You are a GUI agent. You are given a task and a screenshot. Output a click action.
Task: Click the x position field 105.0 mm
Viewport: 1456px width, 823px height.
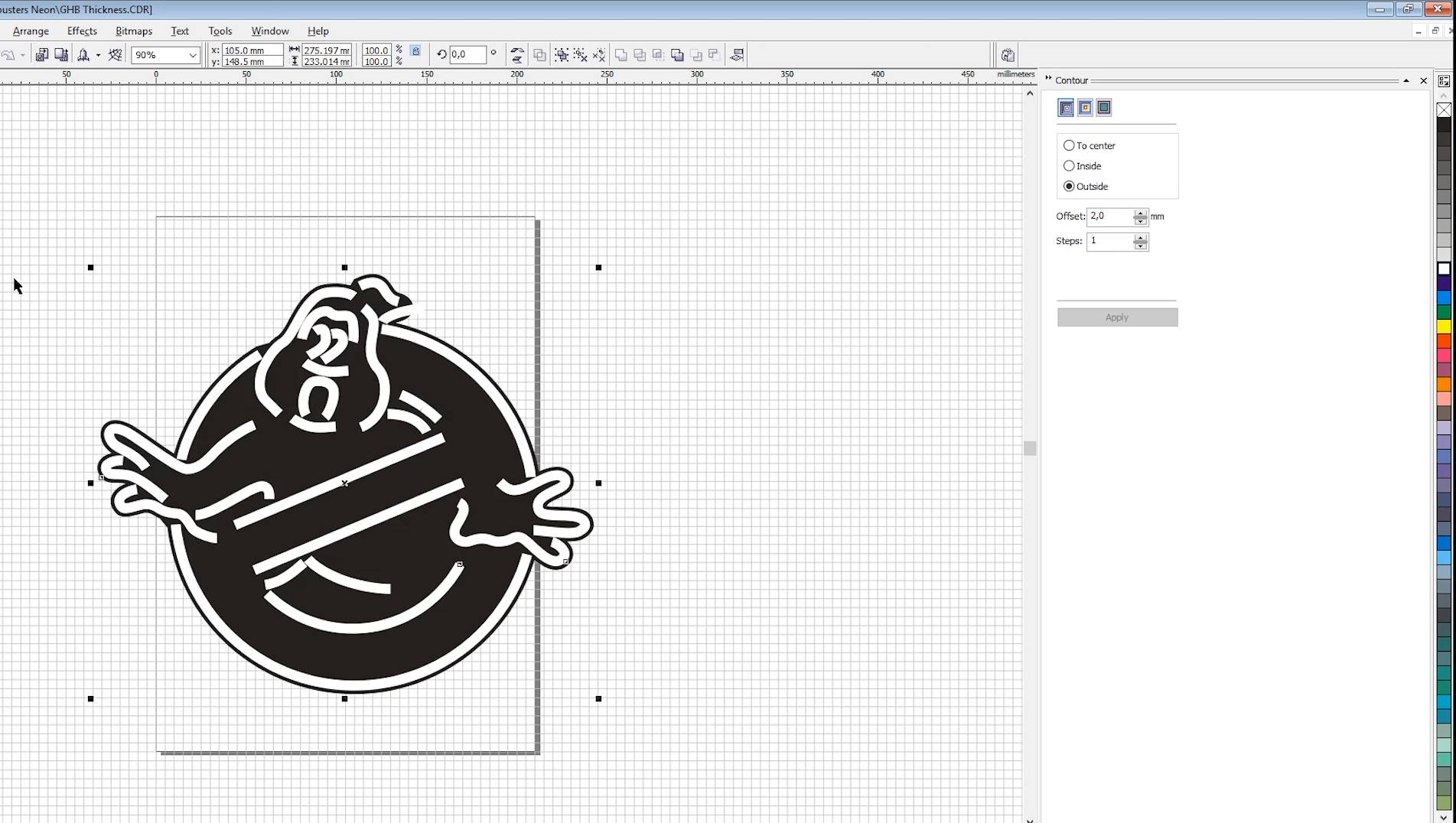[x=252, y=50]
